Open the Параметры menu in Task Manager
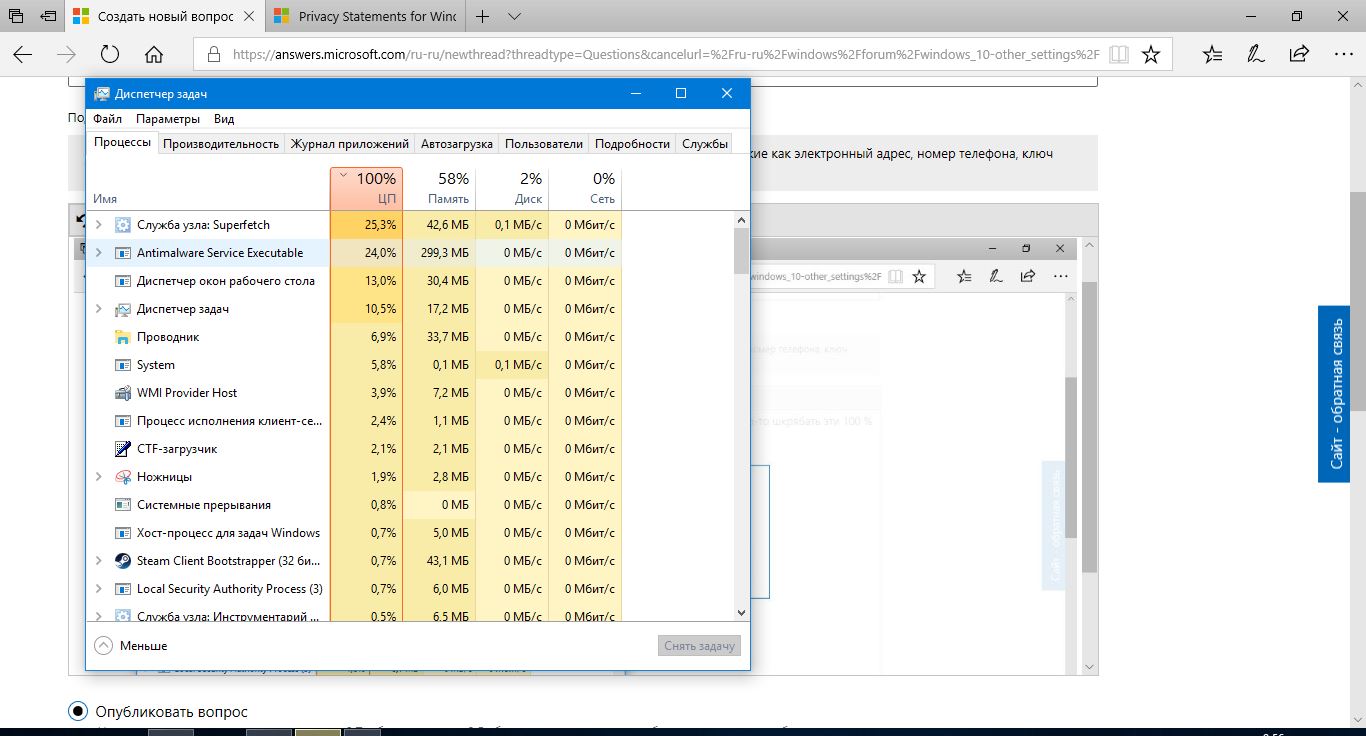Viewport: 1366px width, 736px height. point(168,118)
